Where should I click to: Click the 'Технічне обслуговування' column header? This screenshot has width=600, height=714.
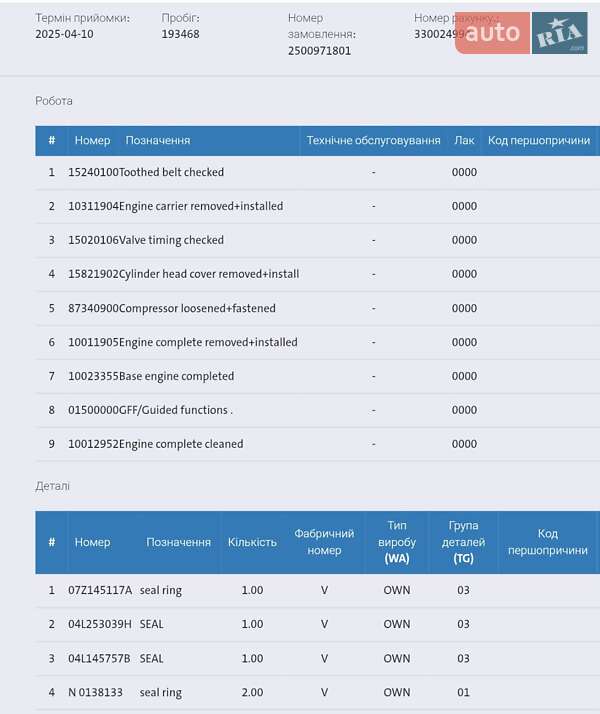[373, 141]
